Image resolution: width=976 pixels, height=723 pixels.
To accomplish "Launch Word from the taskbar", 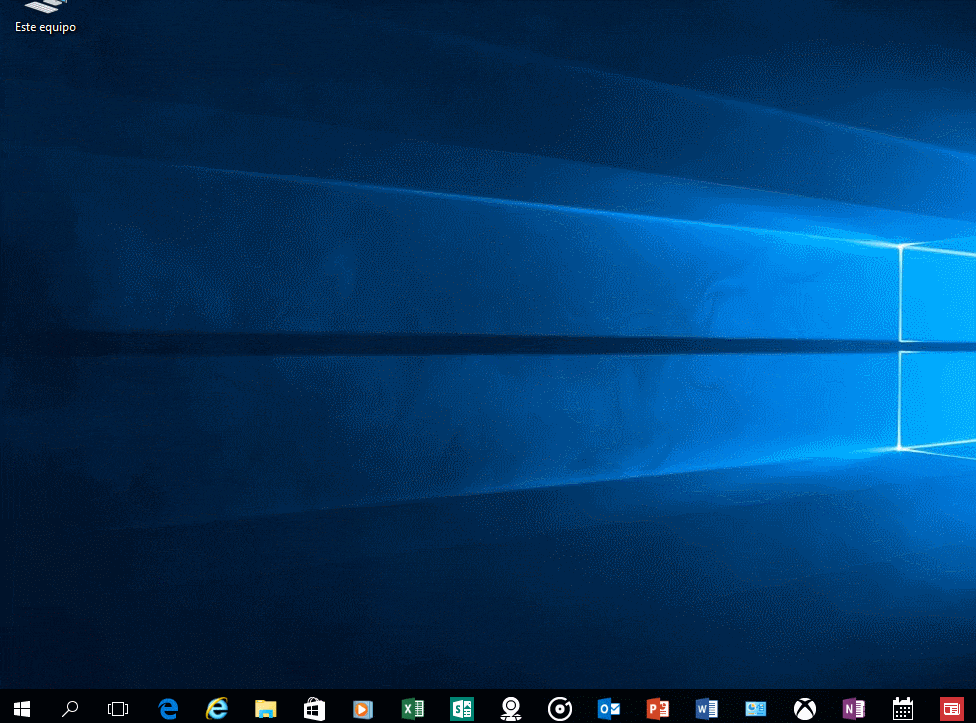I will coord(706,709).
